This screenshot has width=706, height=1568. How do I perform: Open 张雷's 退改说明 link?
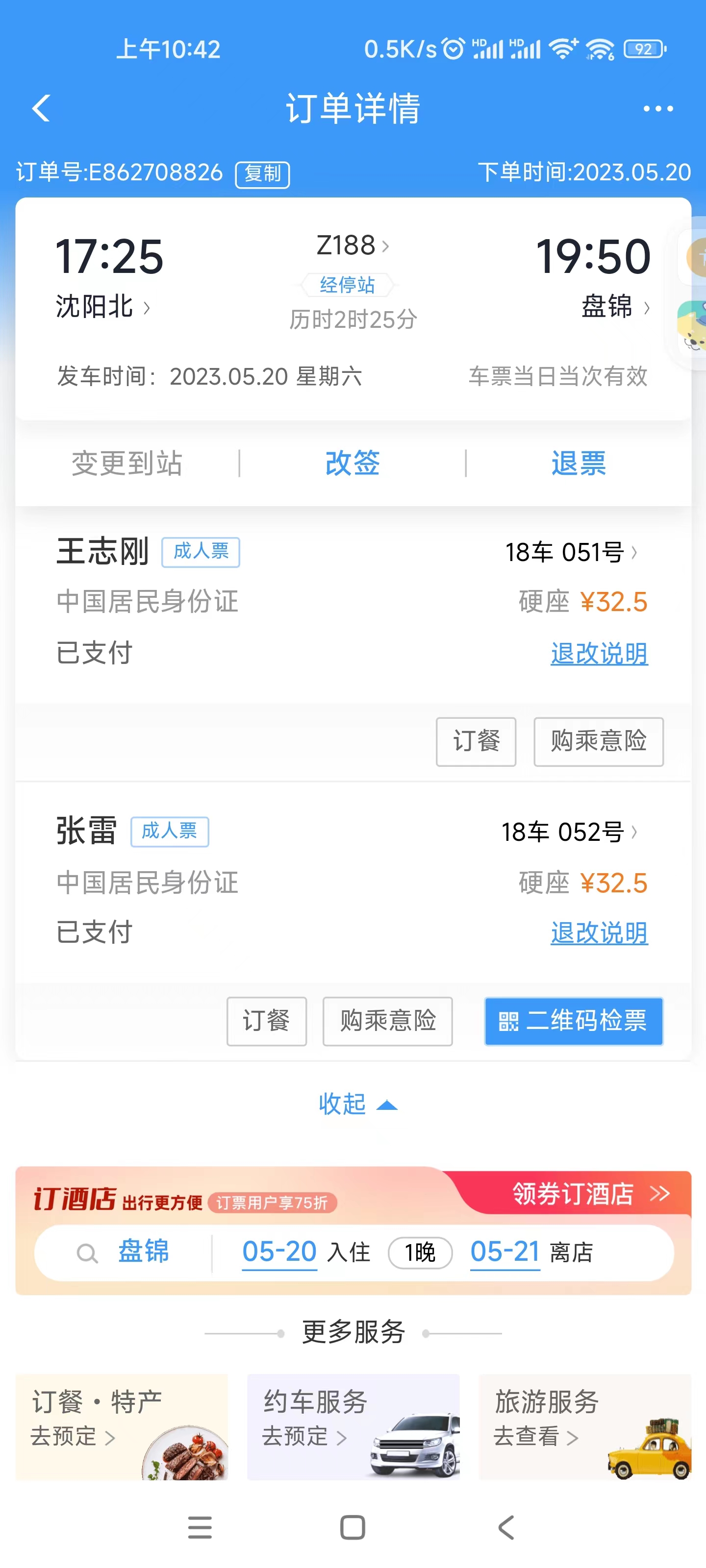click(x=599, y=932)
